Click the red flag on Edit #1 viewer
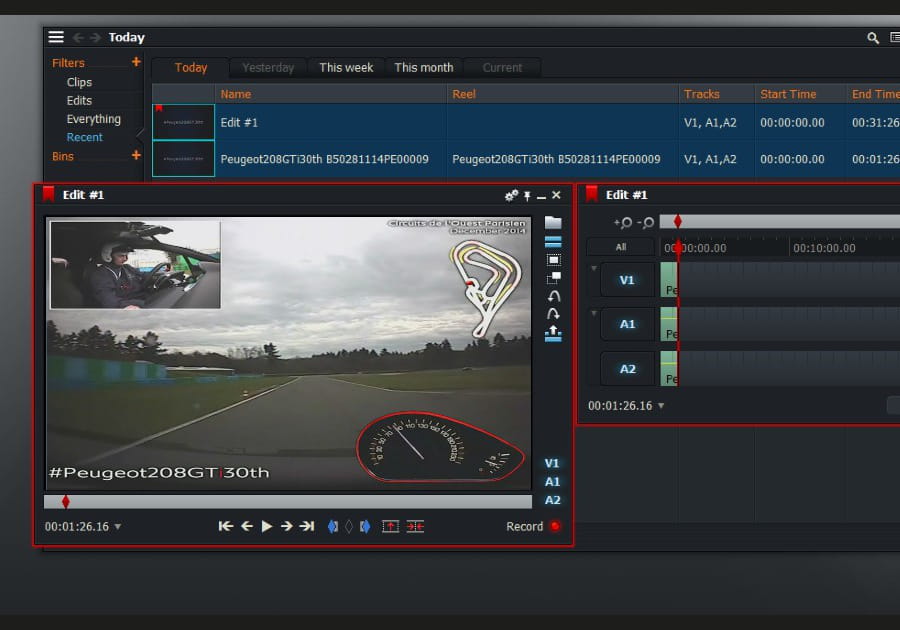Screen dimensions: 900x630 coord(48,195)
